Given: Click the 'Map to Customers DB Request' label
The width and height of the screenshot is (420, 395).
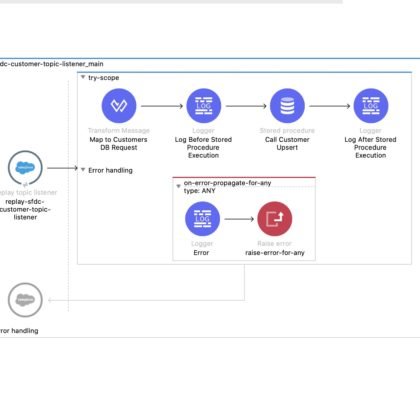Looking at the screenshot, I should 119,144.
